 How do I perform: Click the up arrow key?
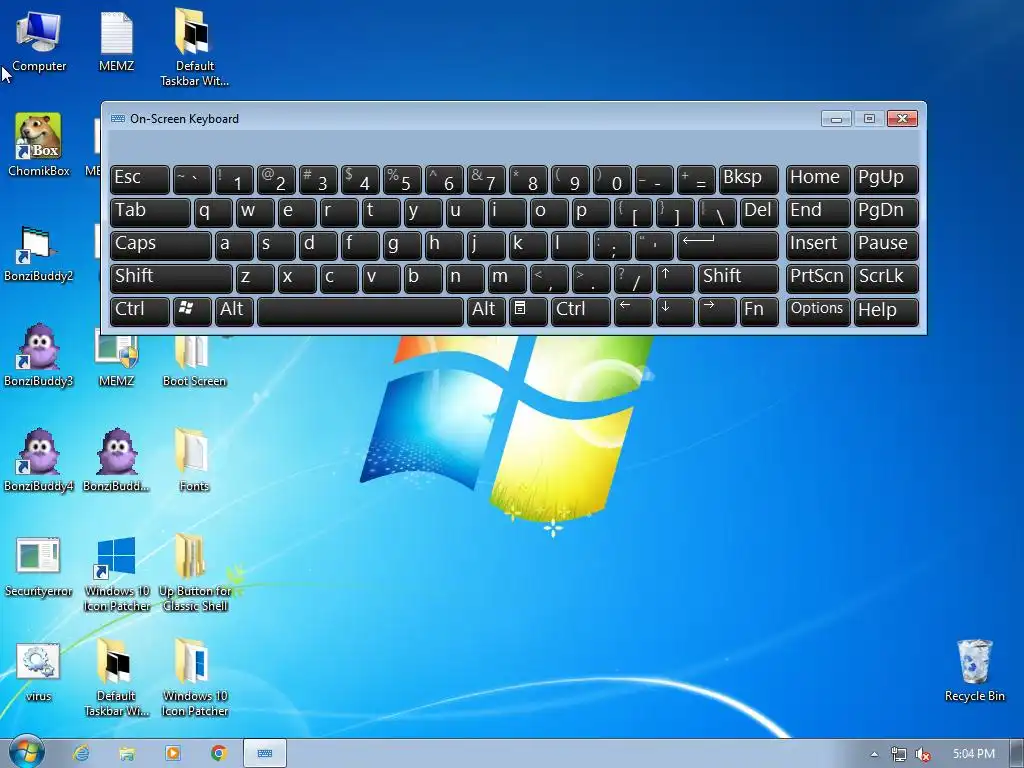coord(675,278)
